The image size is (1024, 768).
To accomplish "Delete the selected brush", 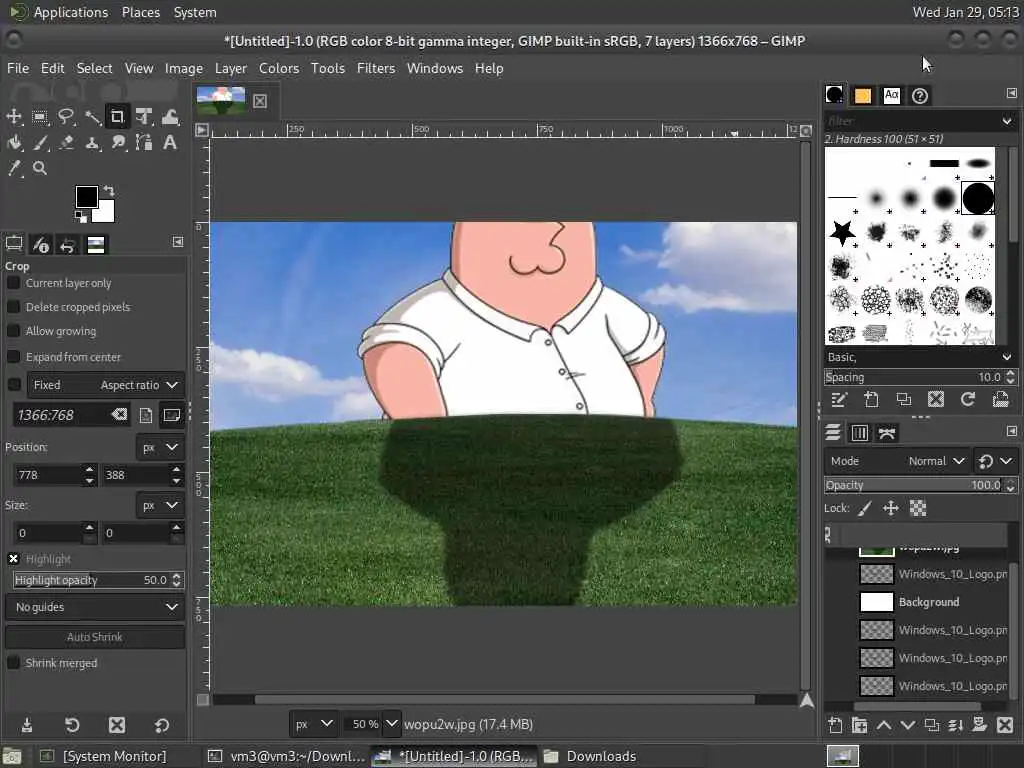I will click(x=936, y=400).
